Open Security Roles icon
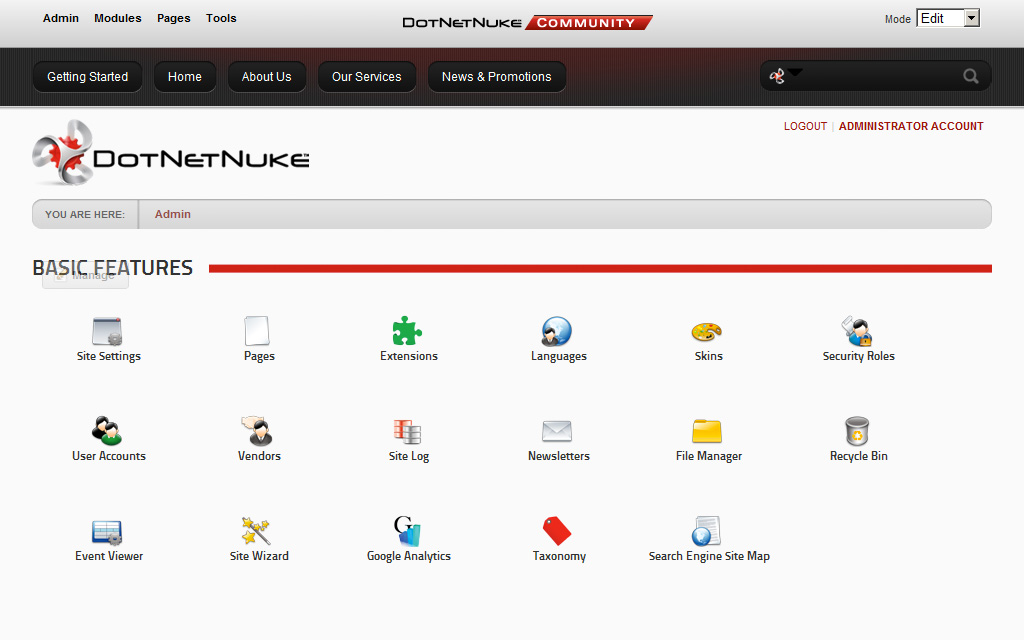The height and width of the screenshot is (640, 1024). pos(857,332)
